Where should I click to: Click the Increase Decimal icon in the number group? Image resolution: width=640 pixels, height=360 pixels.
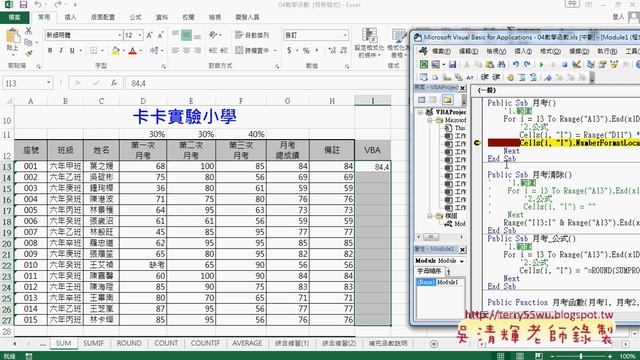(x=332, y=51)
